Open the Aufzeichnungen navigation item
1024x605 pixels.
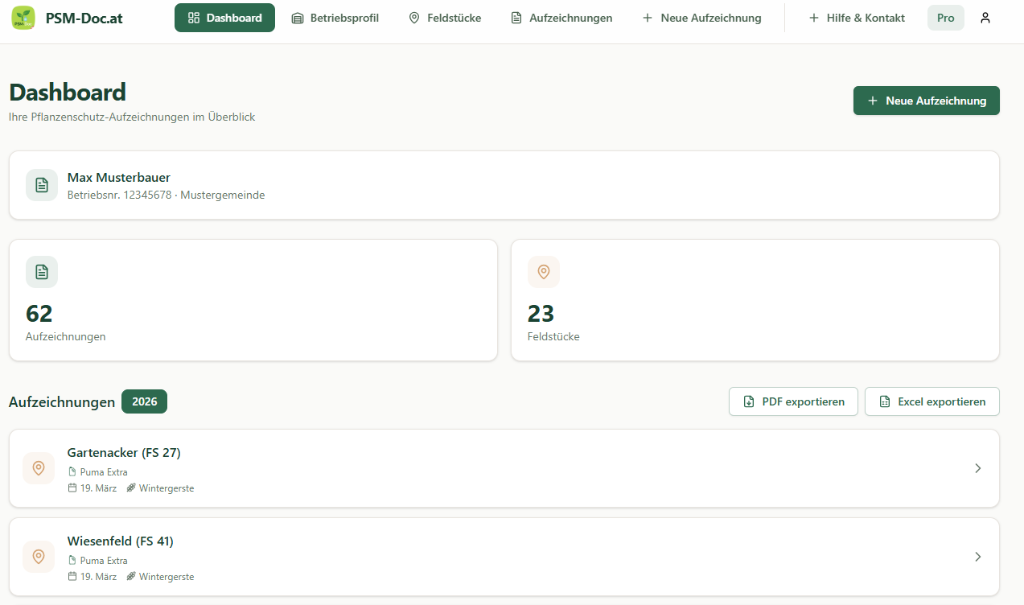coord(562,18)
